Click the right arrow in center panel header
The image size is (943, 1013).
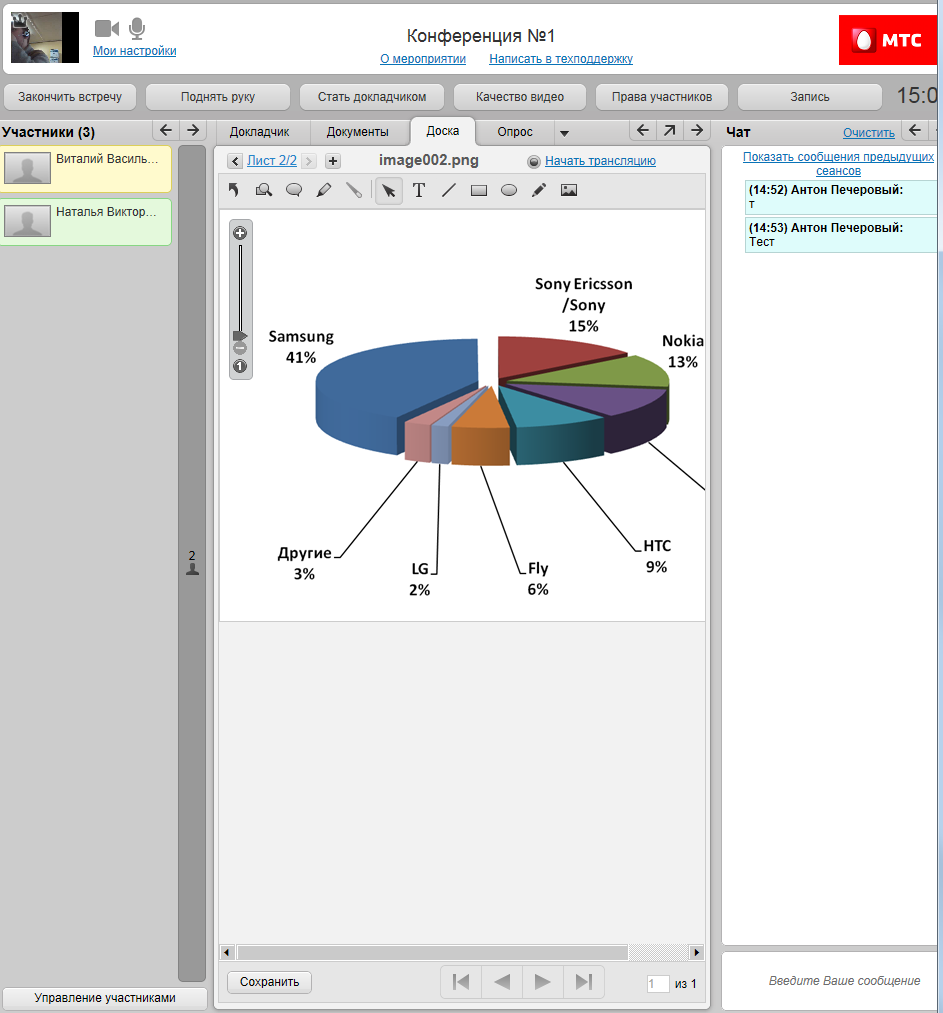coord(697,131)
